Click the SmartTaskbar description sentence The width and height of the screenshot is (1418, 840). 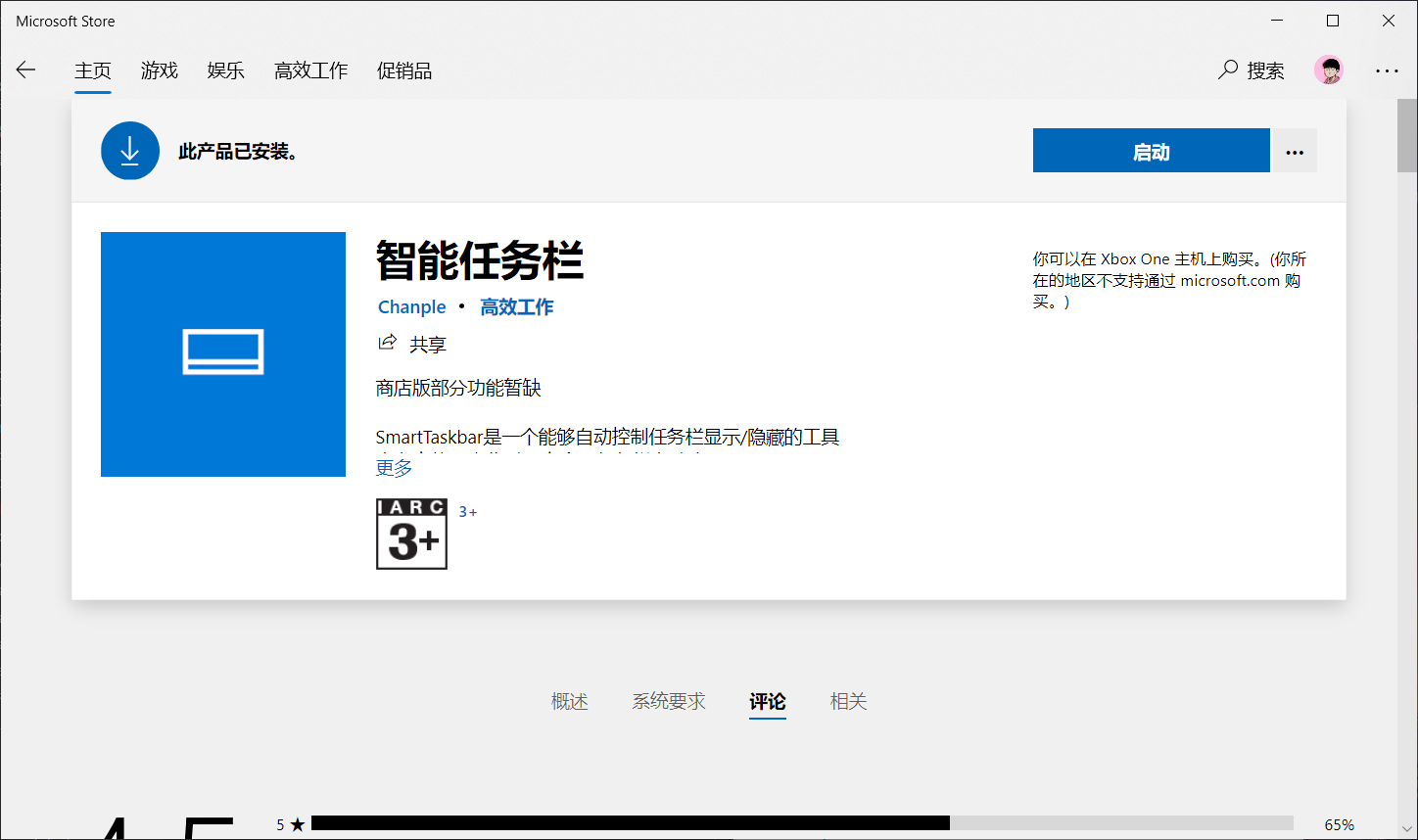608,437
